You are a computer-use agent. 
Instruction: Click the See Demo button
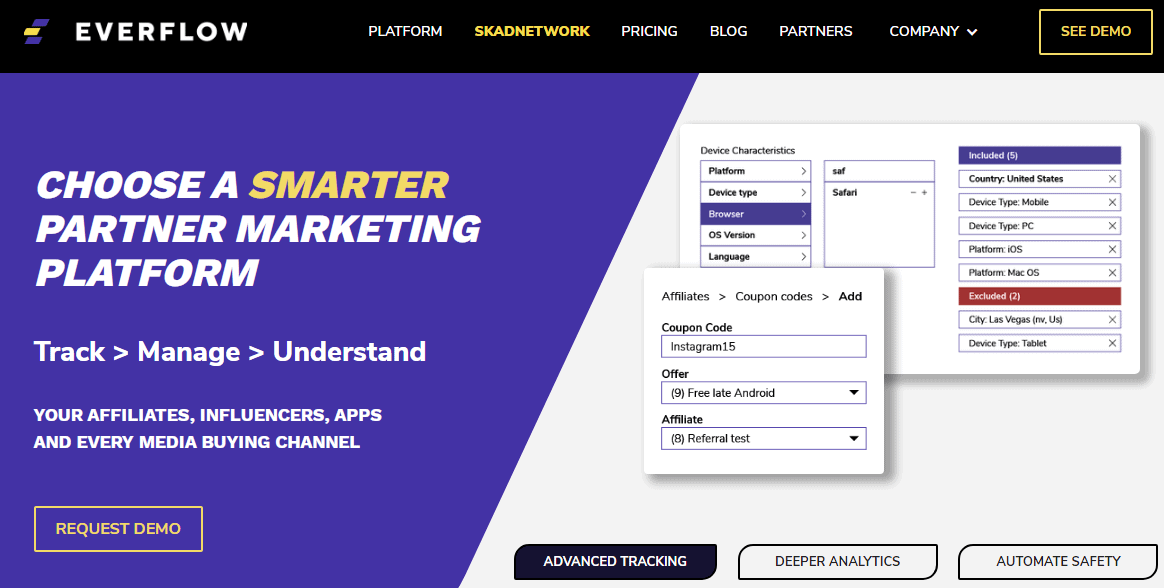click(x=1096, y=32)
